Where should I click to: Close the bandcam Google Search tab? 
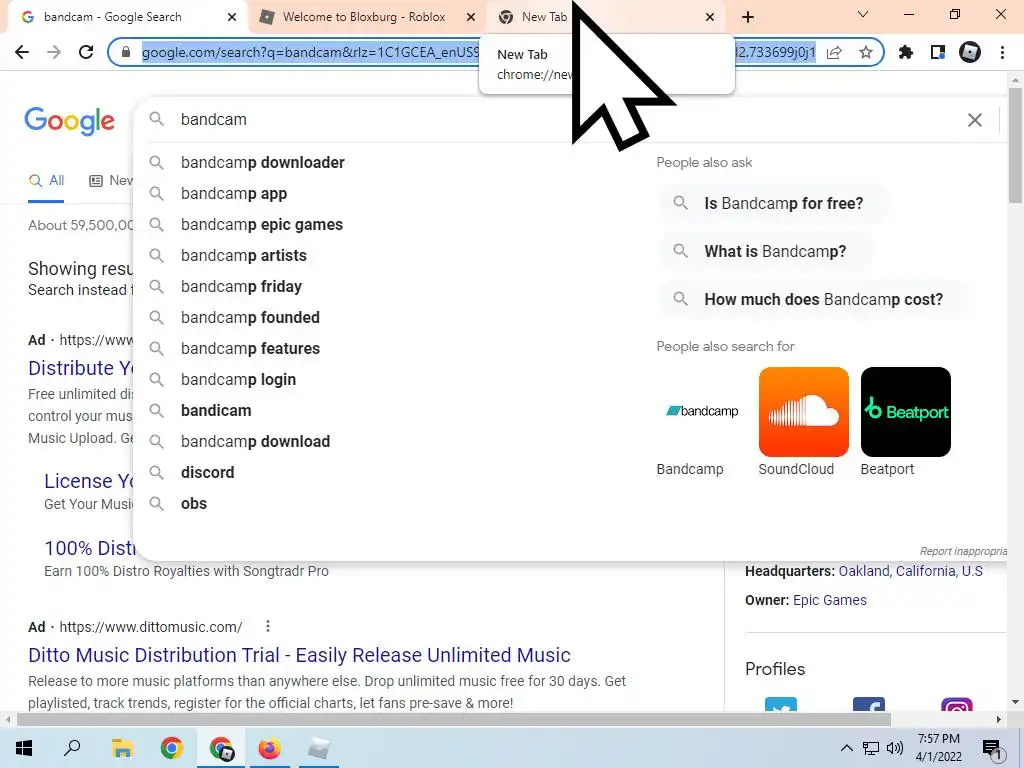(232, 18)
